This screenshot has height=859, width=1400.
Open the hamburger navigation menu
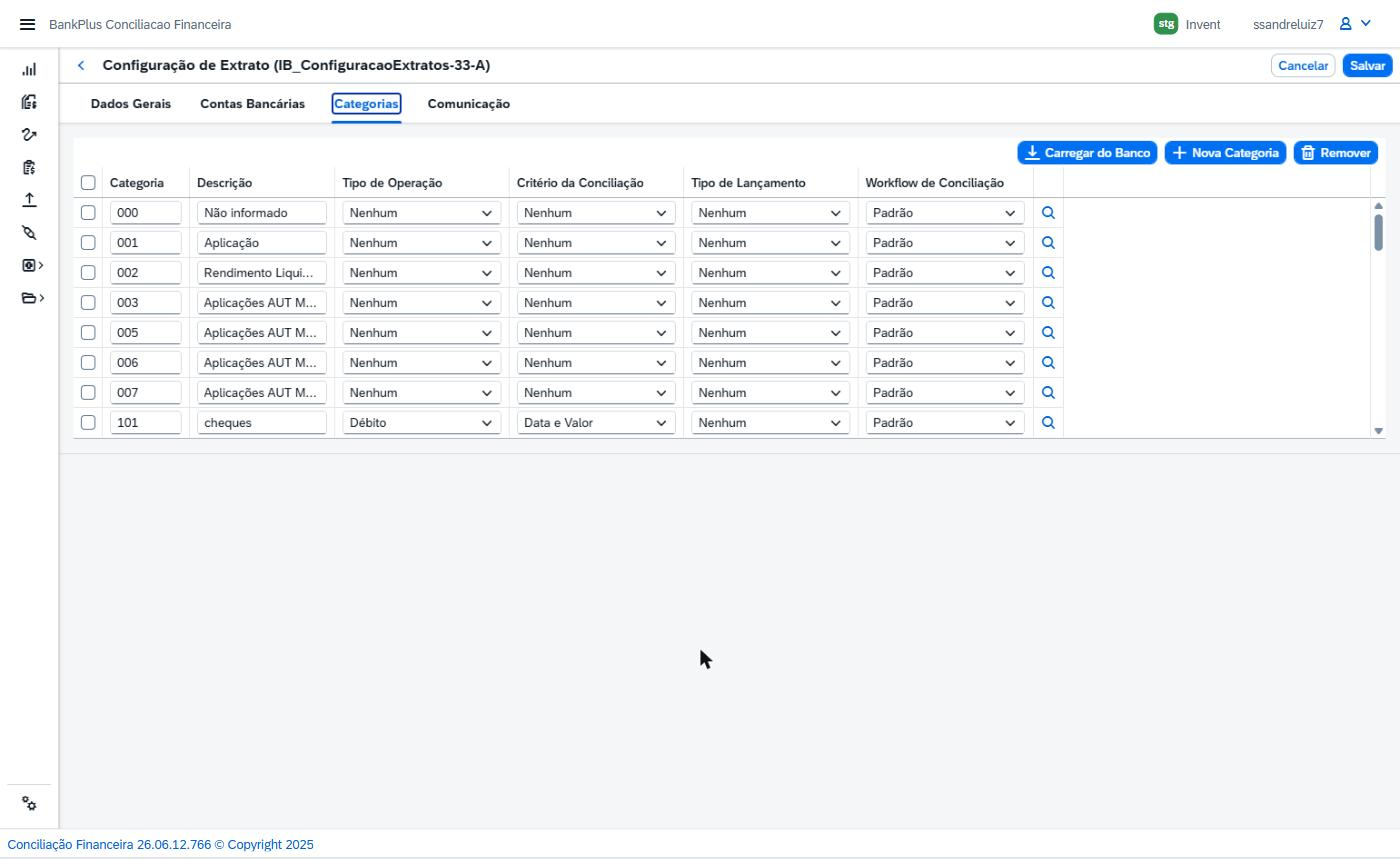click(27, 24)
